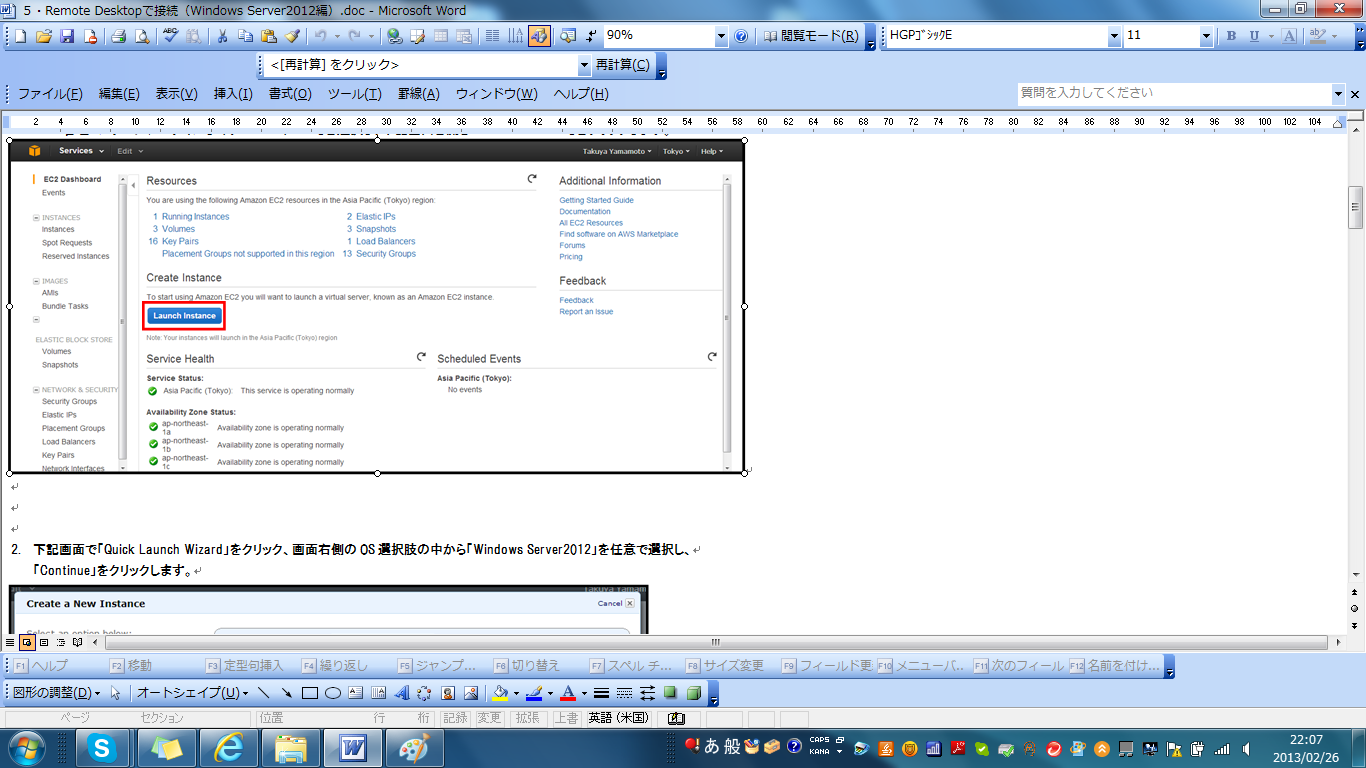Toggle 記録 macro recording in status bar
The image size is (1366, 768).
(x=455, y=718)
